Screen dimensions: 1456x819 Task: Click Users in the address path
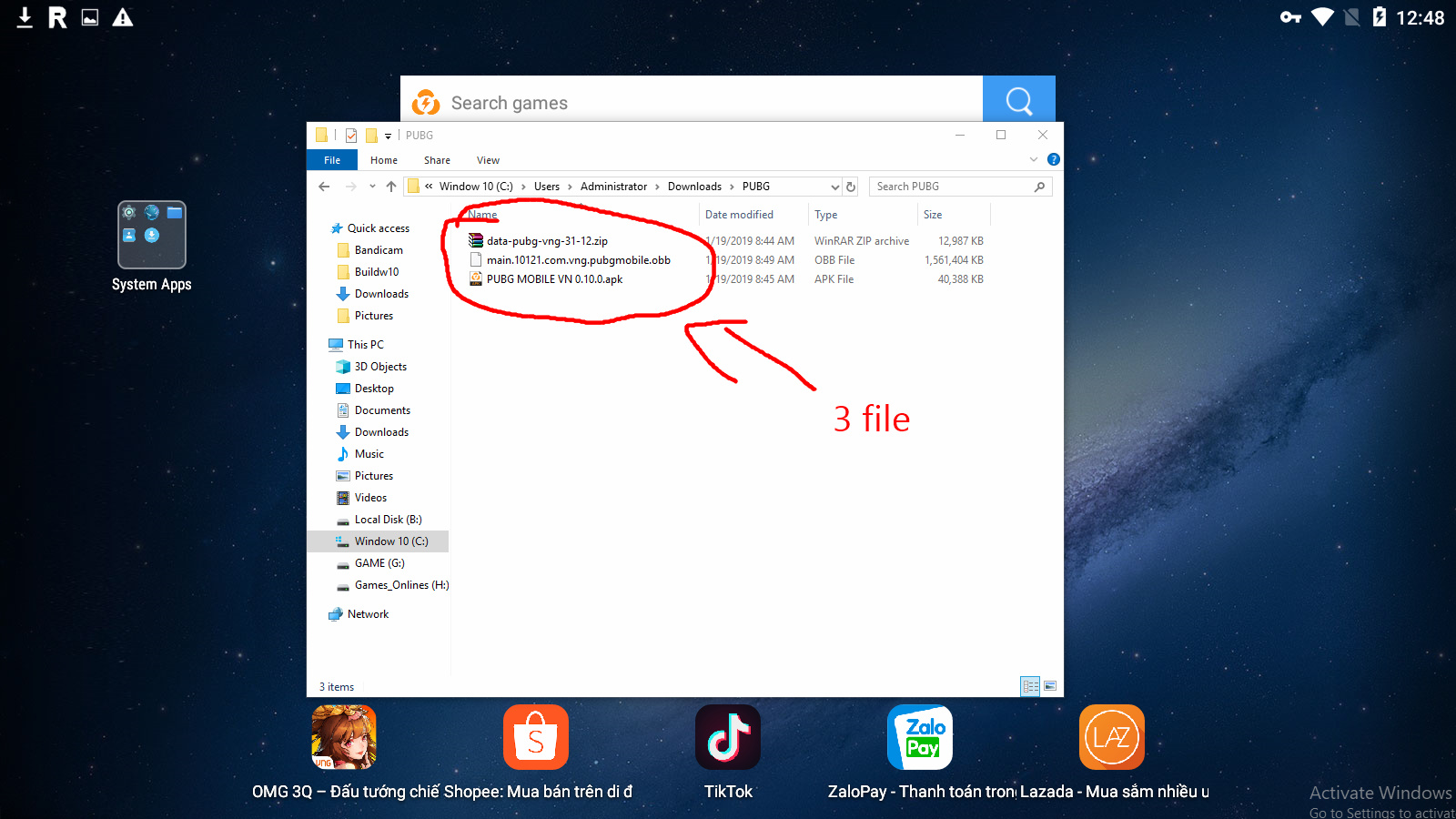[547, 187]
